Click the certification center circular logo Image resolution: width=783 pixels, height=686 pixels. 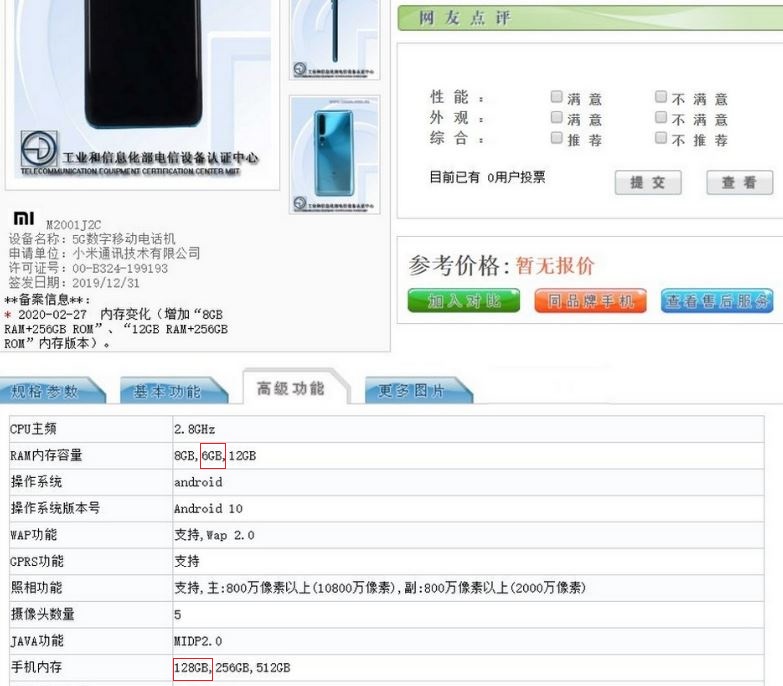coord(39,149)
